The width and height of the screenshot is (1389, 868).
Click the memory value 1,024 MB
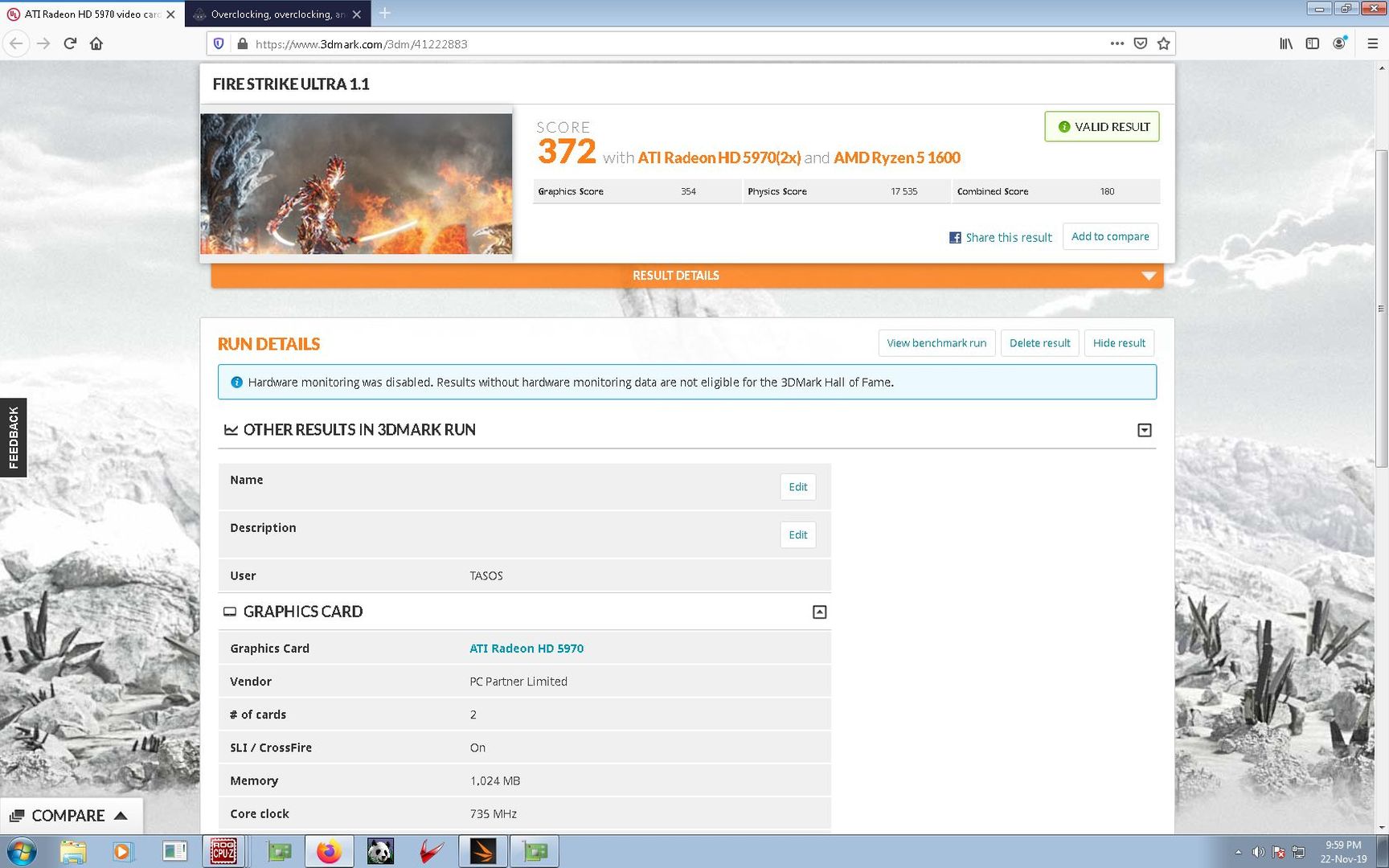pos(494,781)
